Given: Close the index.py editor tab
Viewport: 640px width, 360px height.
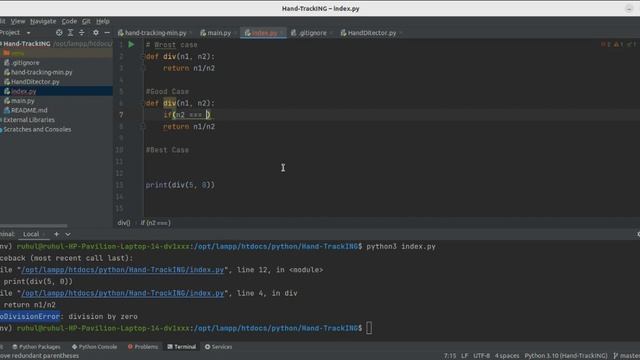Looking at the screenshot, I should pyautogui.click(x=282, y=33).
